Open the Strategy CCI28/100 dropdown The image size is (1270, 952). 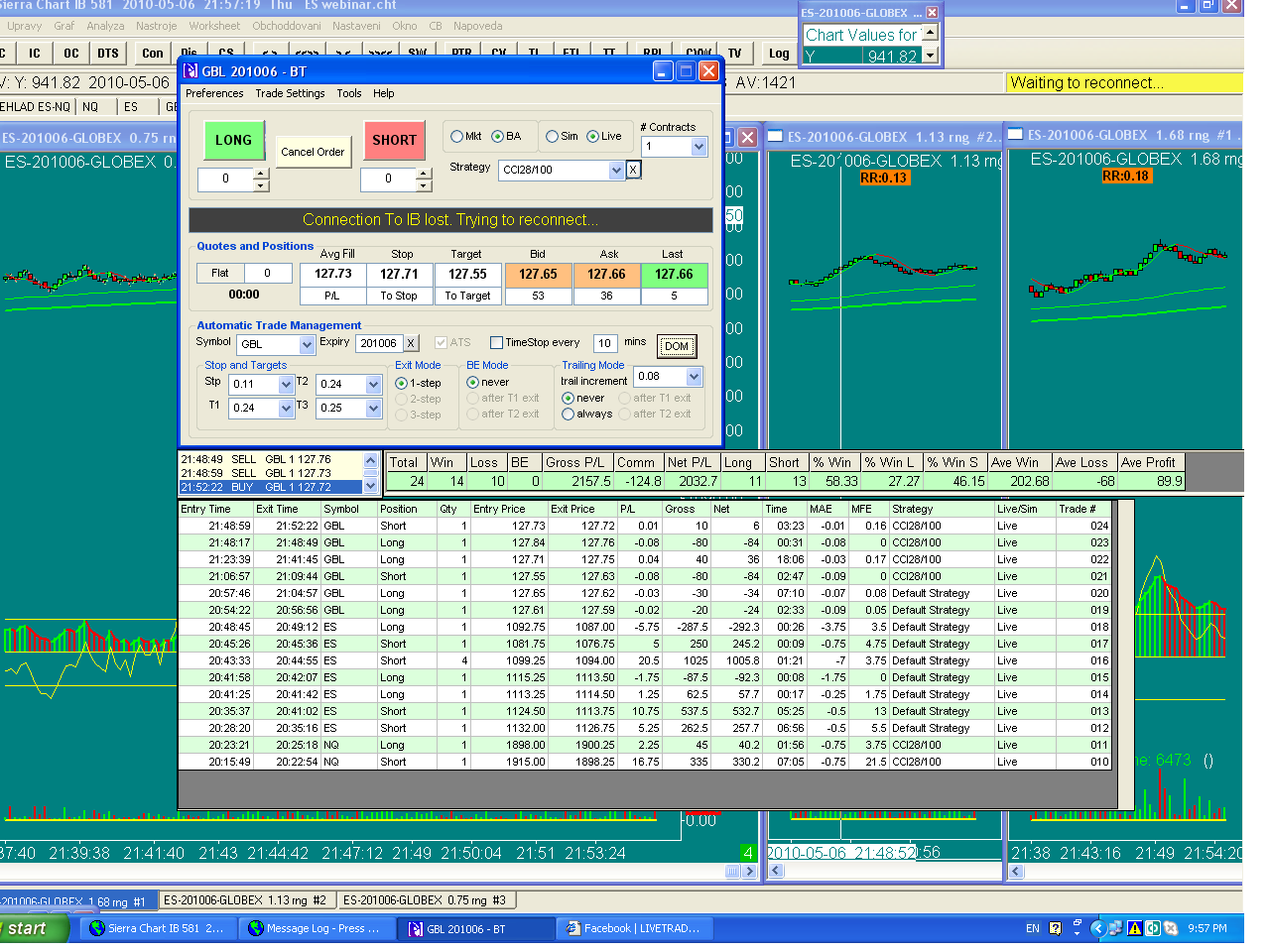tap(616, 170)
